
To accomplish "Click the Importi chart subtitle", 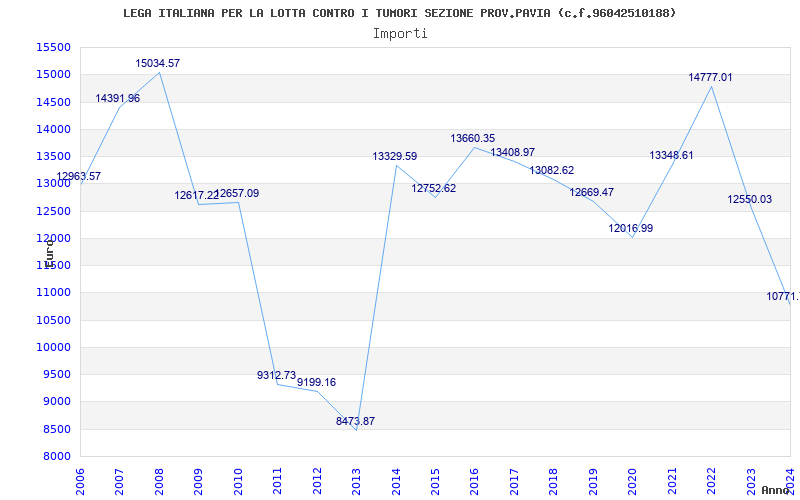I will click(x=400, y=33).
